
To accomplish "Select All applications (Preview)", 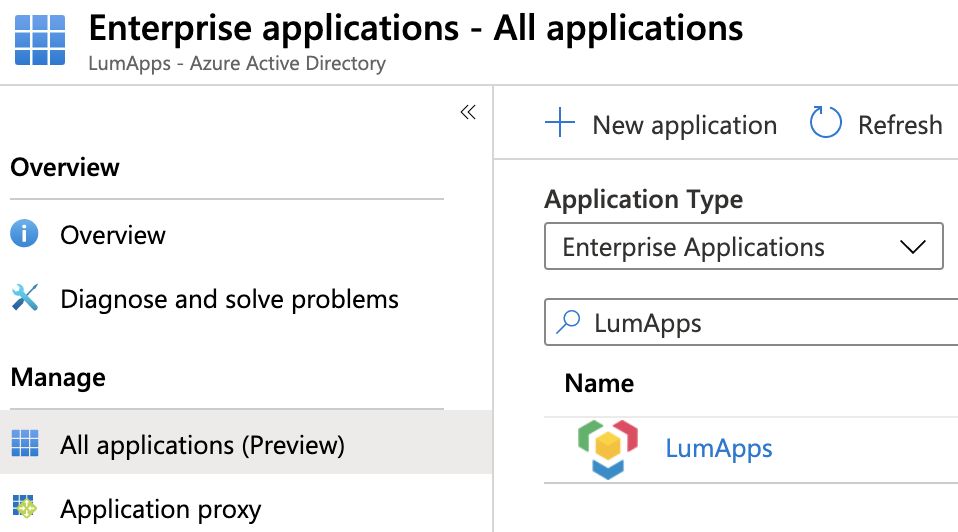I will pyautogui.click(x=246, y=444).
